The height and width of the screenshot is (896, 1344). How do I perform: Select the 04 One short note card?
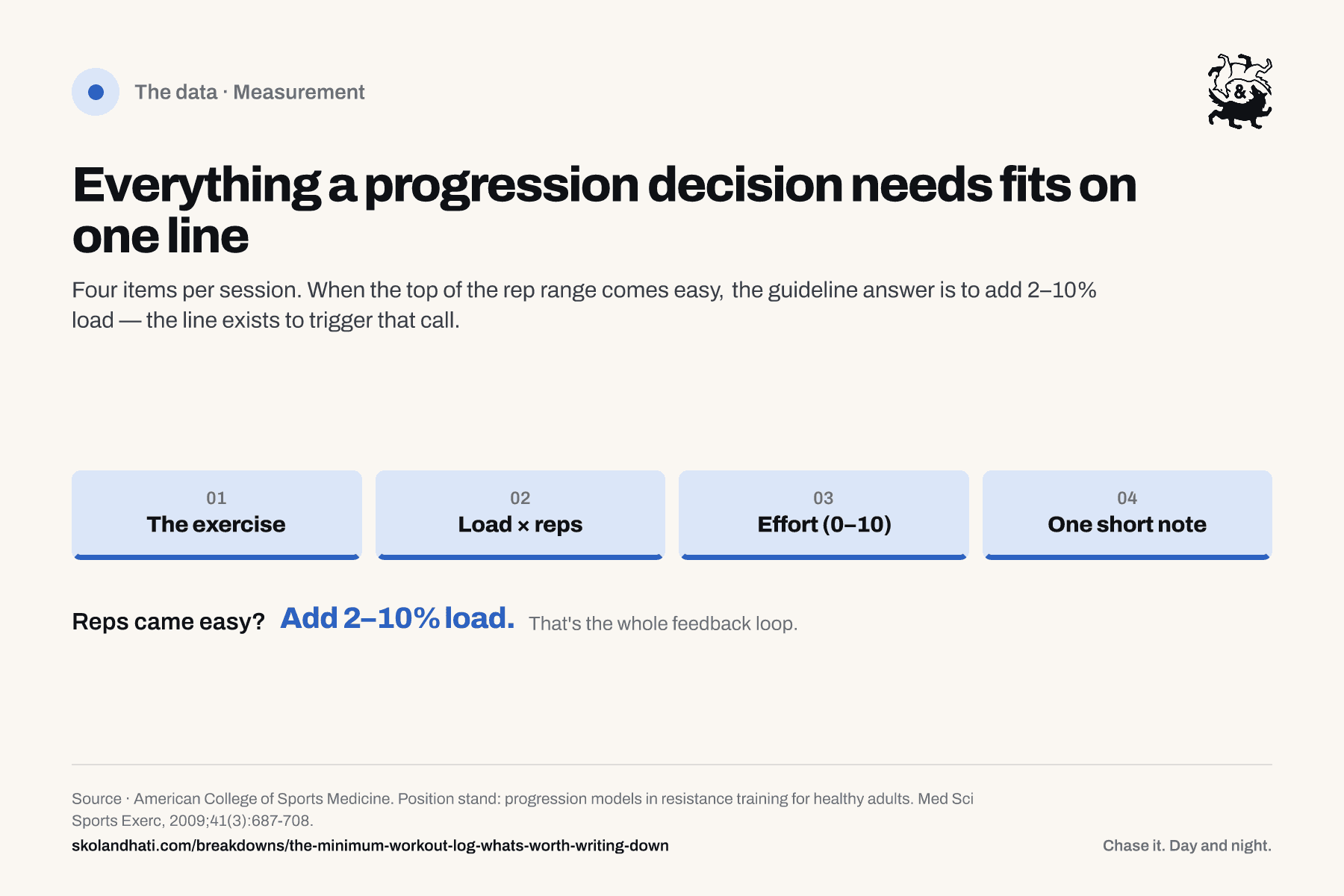pos(1127,514)
